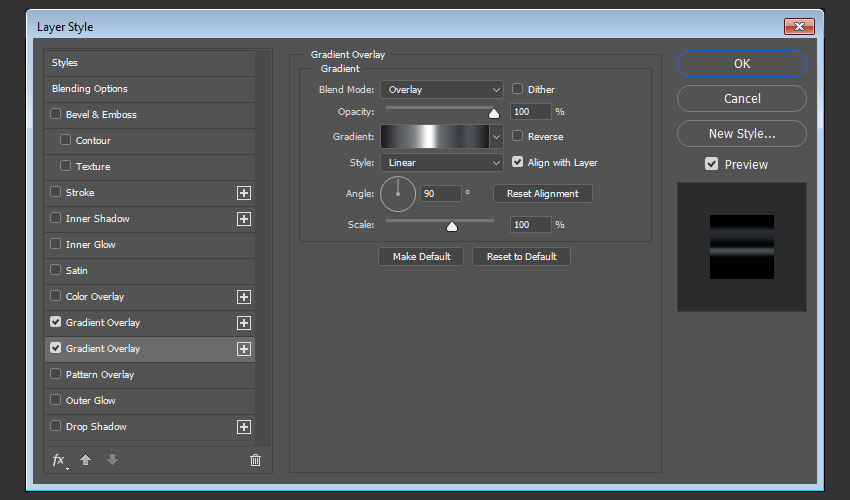The height and width of the screenshot is (500, 850).
Task: Delete effect using the trash icon
Action: [255, 460]
